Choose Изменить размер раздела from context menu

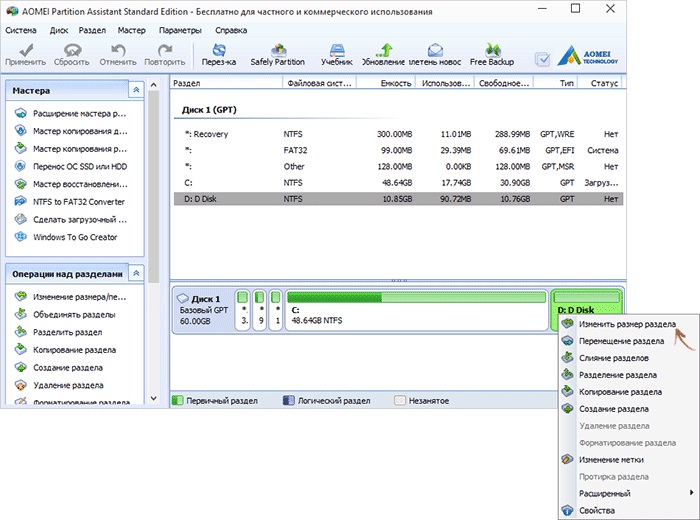627,324
